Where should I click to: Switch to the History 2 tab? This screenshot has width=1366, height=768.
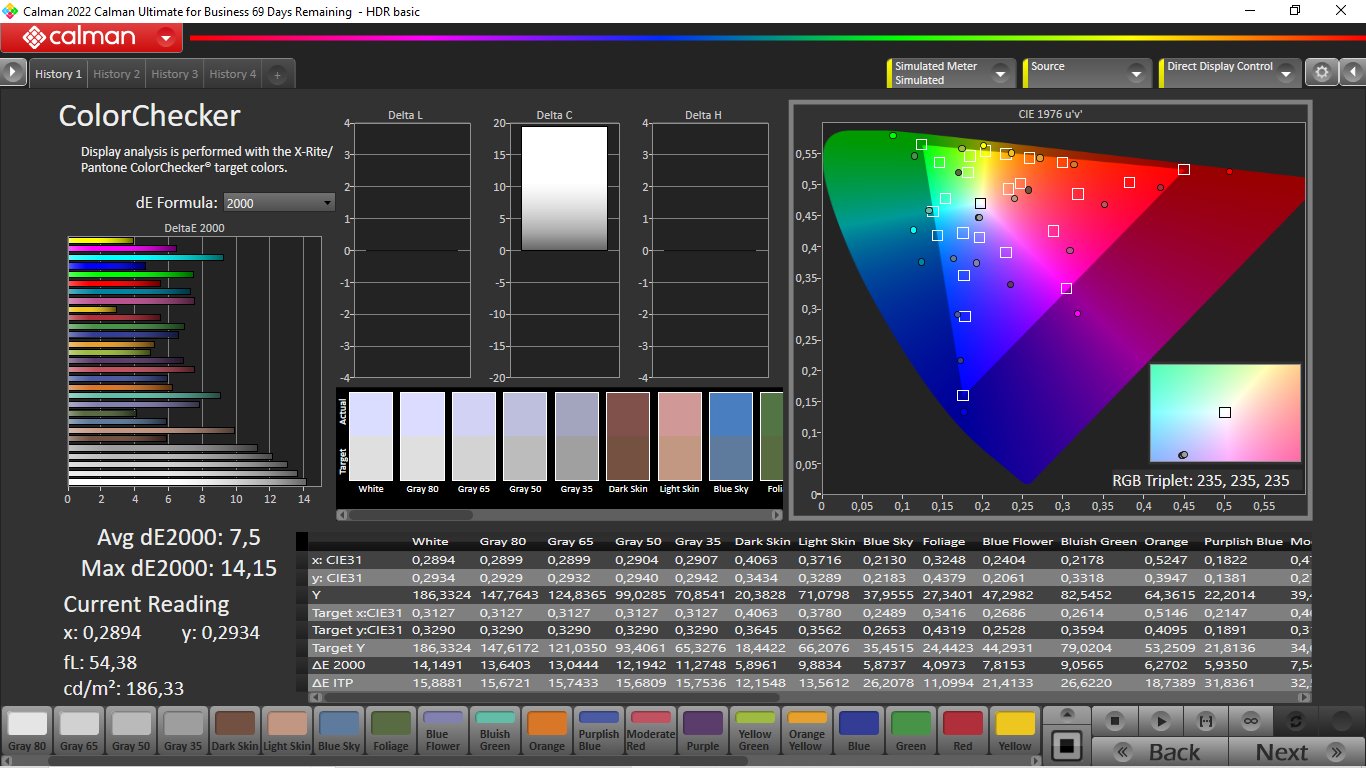pyautogui.click(x=116, y=74)
